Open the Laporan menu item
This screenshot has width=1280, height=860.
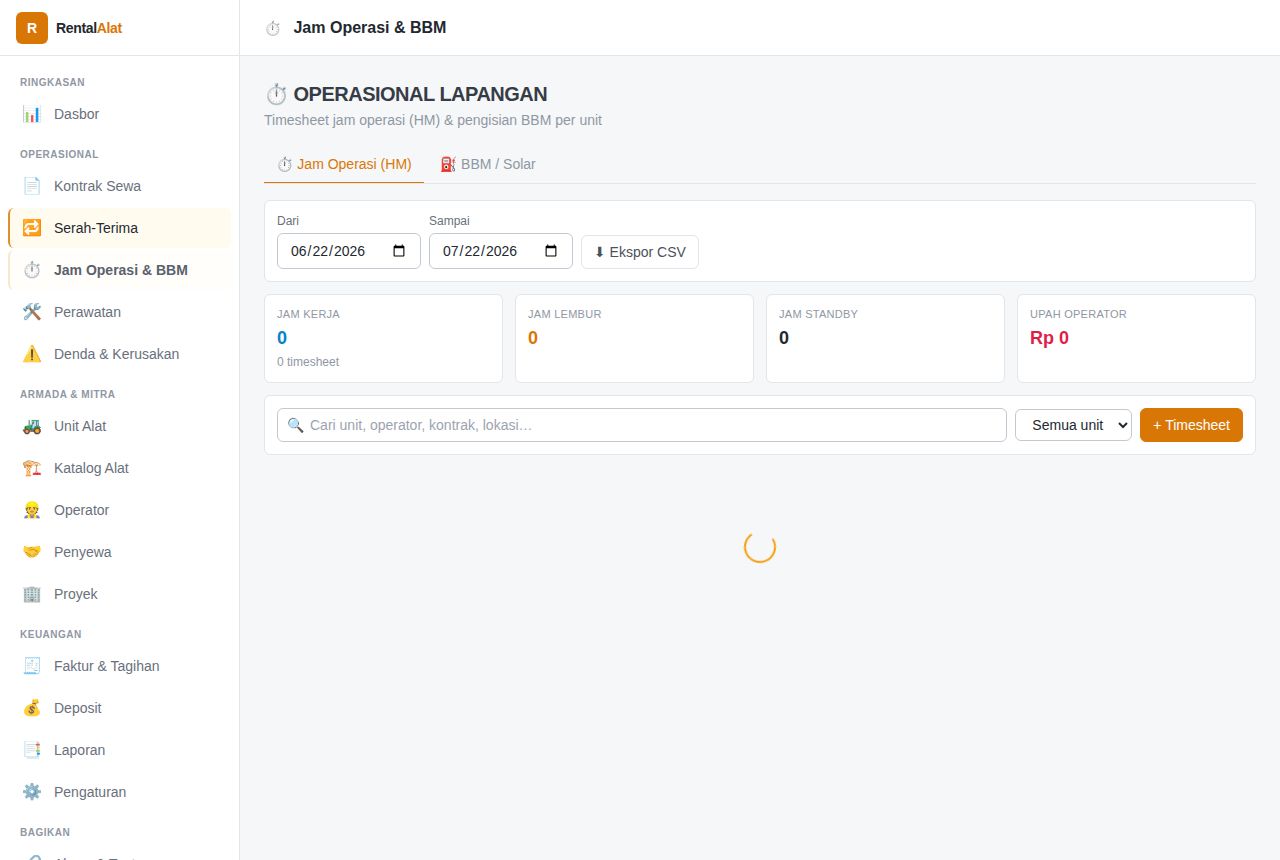[x=120, y=750]
